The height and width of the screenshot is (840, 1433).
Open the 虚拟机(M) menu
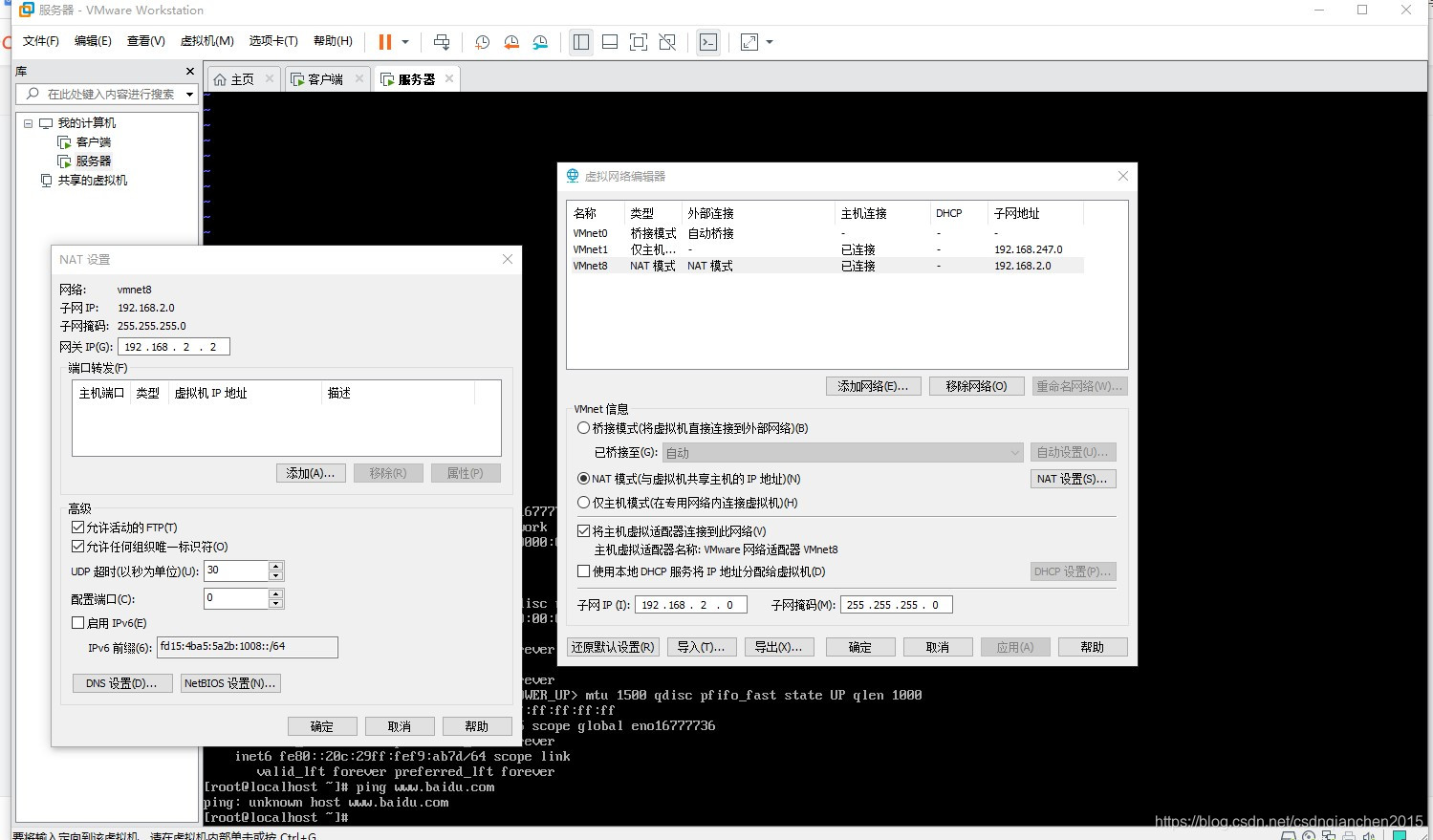[207, 41]
